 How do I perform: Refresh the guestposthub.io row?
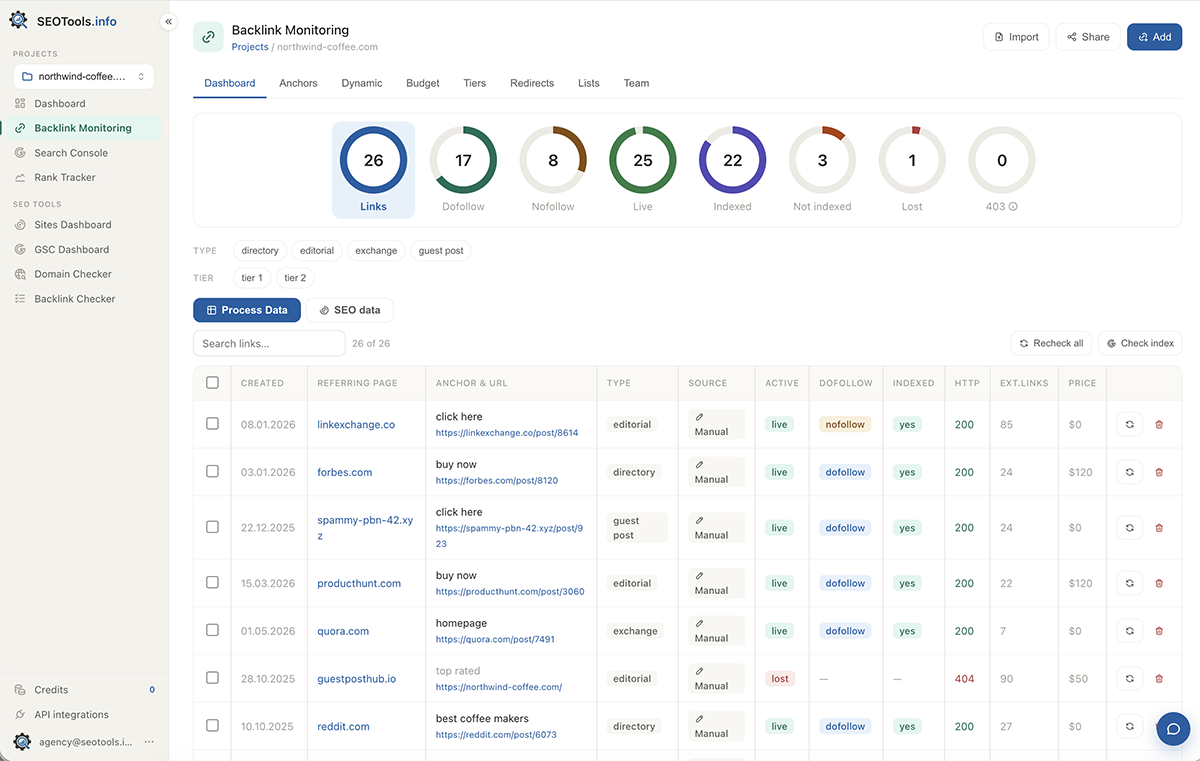pos(1129,678)
